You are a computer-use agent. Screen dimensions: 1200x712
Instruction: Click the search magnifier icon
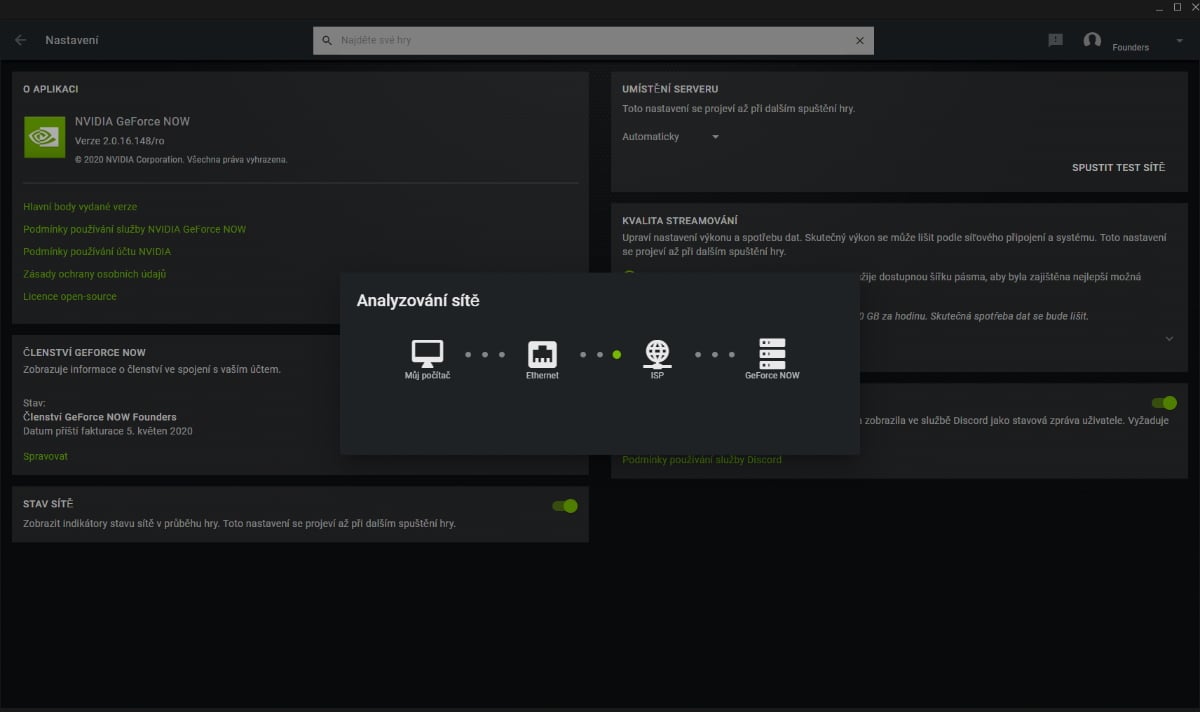pos(327,40)
